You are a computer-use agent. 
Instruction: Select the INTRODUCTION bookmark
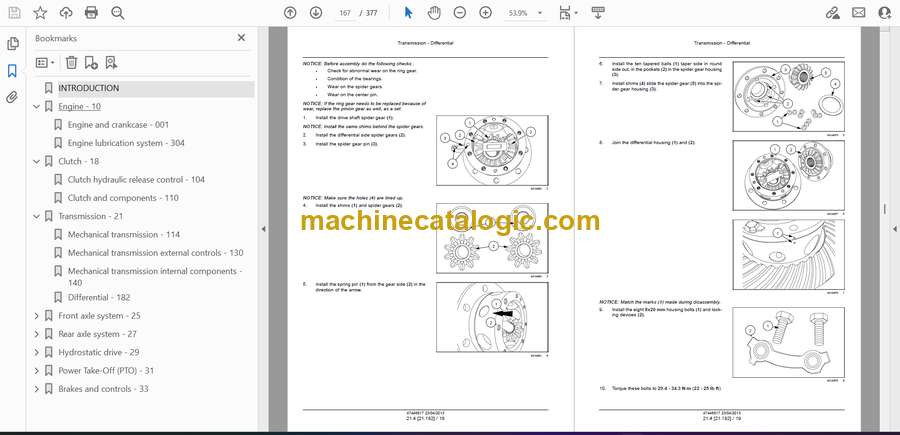88,88
